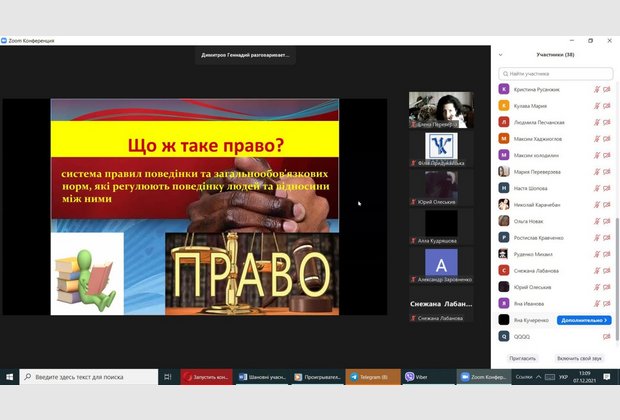Switch to Проигрыватель in the taskbar
Image resolution: width=620 pixels, height=420 pixels.
(318, 377)
